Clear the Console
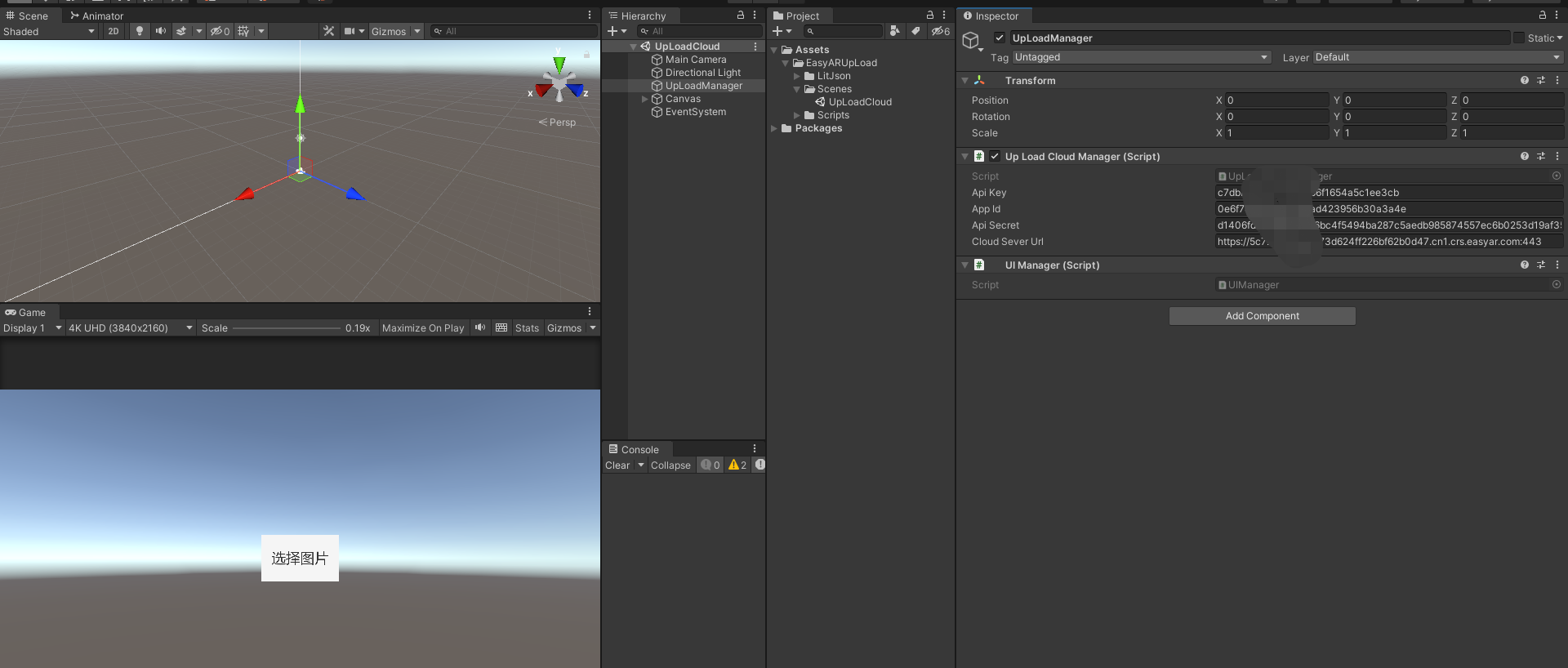Image resolution: width=1568 pixels, height=668 pixels. (617, 465)
